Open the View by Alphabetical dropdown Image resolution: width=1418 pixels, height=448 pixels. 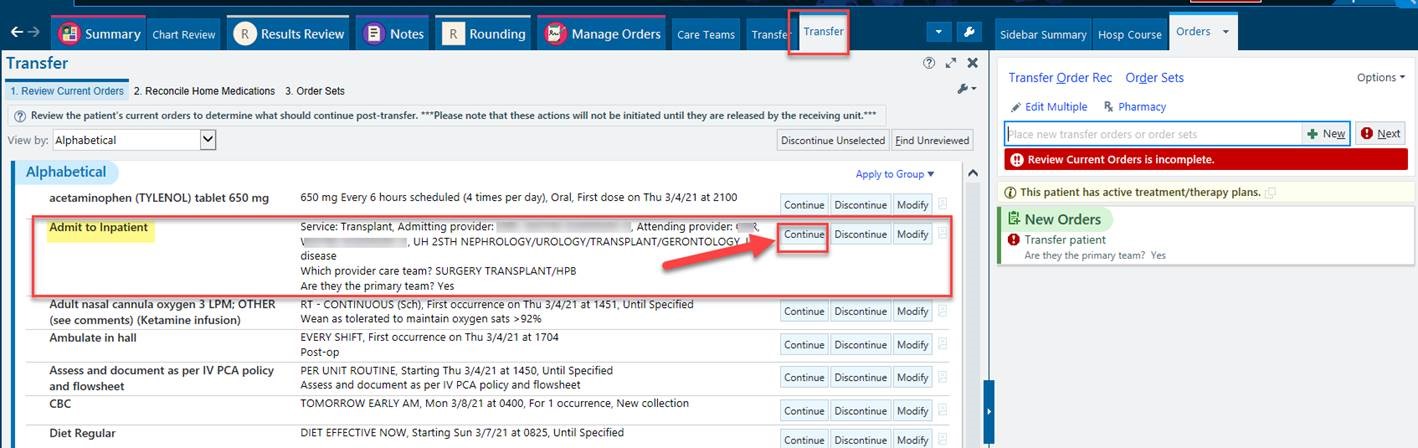[134, 140]
